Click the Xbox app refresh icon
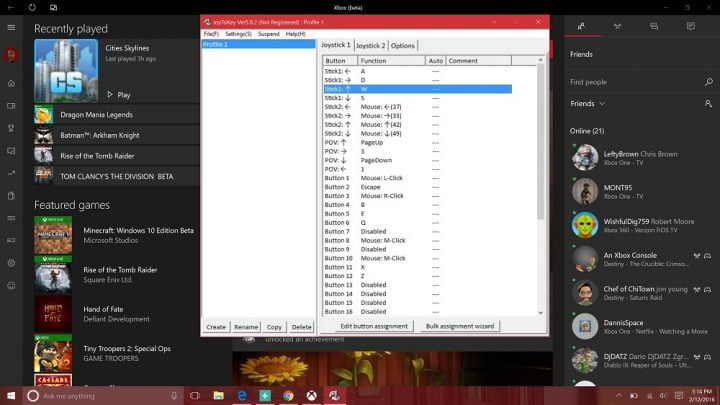This screenshot has height=405, width=720. 32,7
